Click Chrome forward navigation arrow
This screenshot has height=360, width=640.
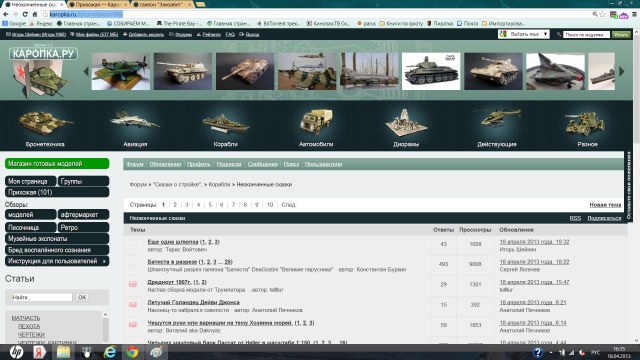pyautogui.click(x=15, y=14)
